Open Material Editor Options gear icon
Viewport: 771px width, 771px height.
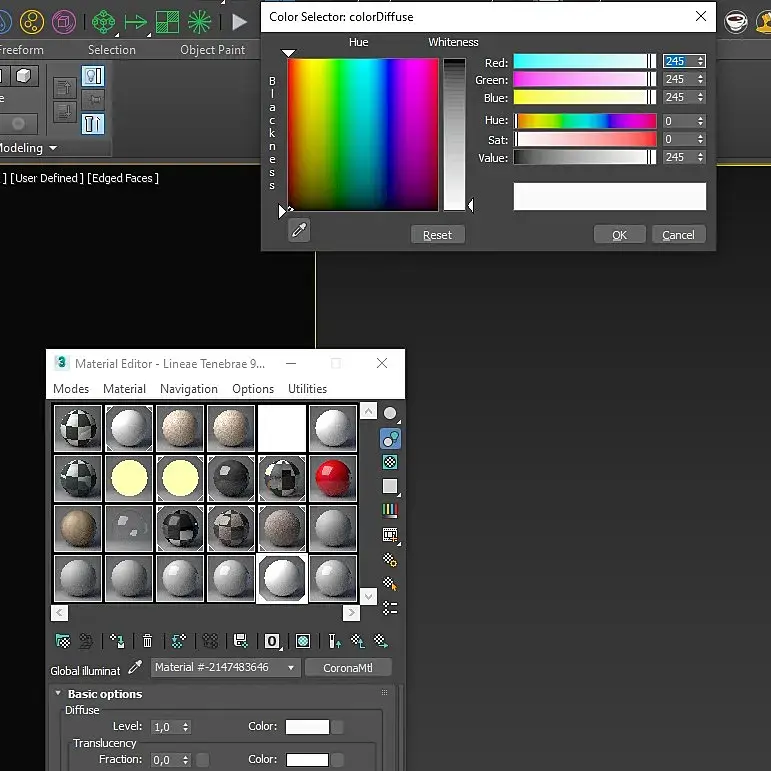[x=390, y=560]
